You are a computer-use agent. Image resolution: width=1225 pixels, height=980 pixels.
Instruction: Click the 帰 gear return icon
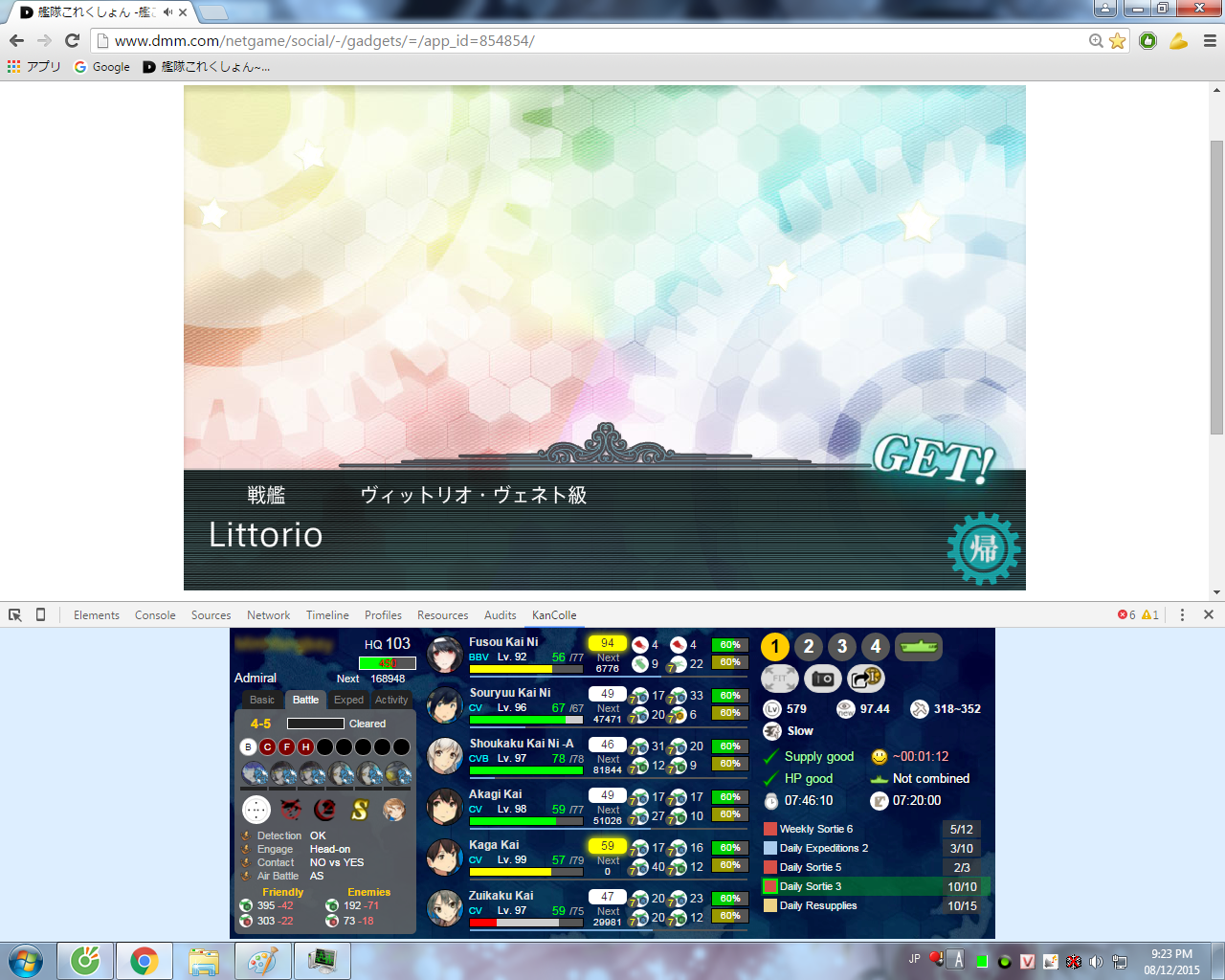984,548
